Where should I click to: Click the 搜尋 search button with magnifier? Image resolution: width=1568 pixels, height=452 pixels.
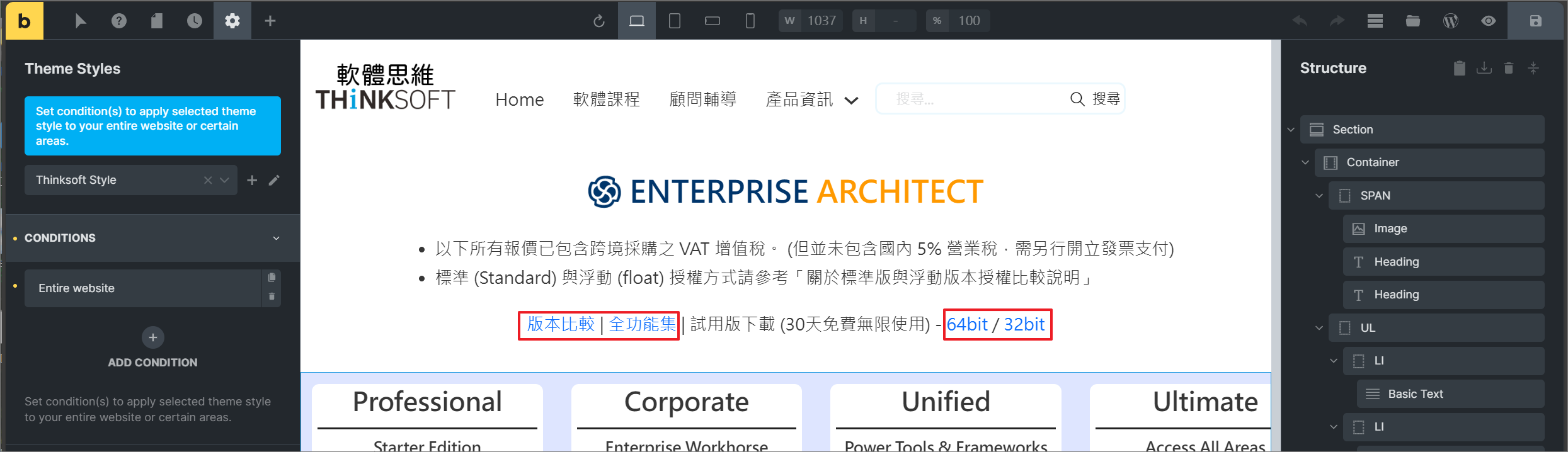pos(1095,99)
